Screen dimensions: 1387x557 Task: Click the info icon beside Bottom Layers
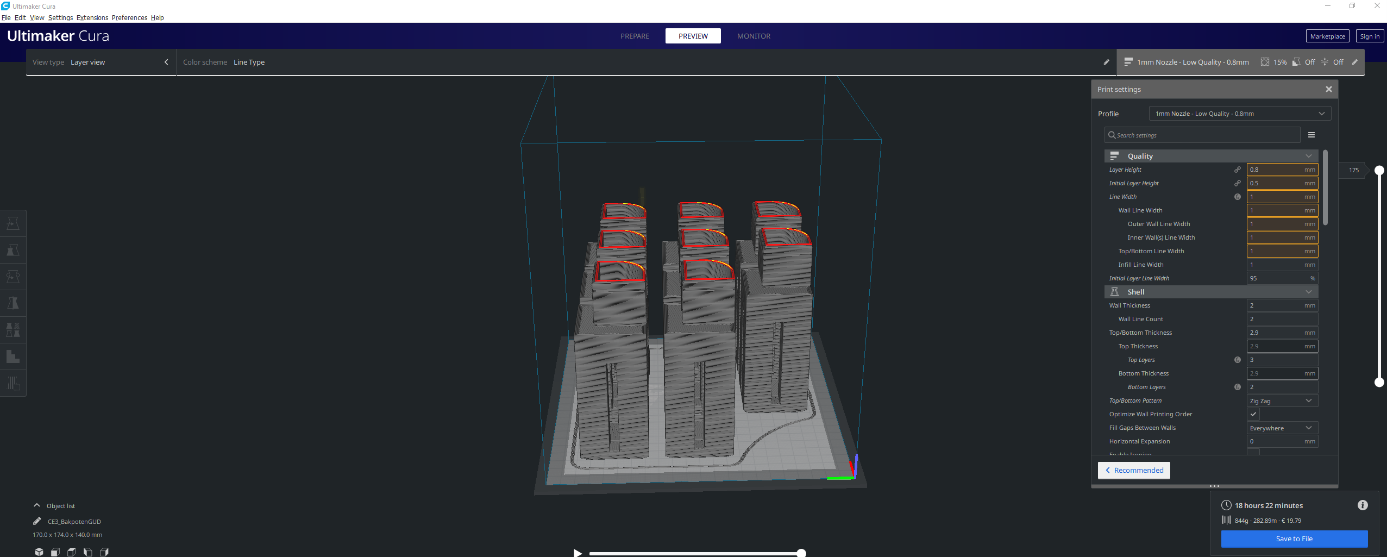tap(1237, 386)
